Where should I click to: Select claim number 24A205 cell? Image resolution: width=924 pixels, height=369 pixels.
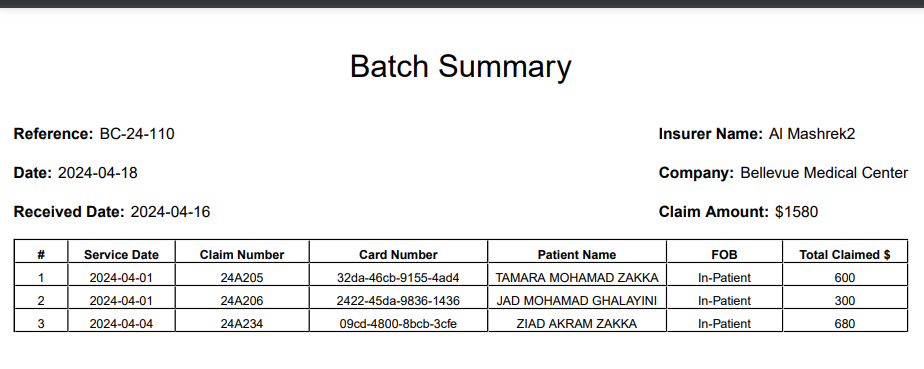click(242, 278)
